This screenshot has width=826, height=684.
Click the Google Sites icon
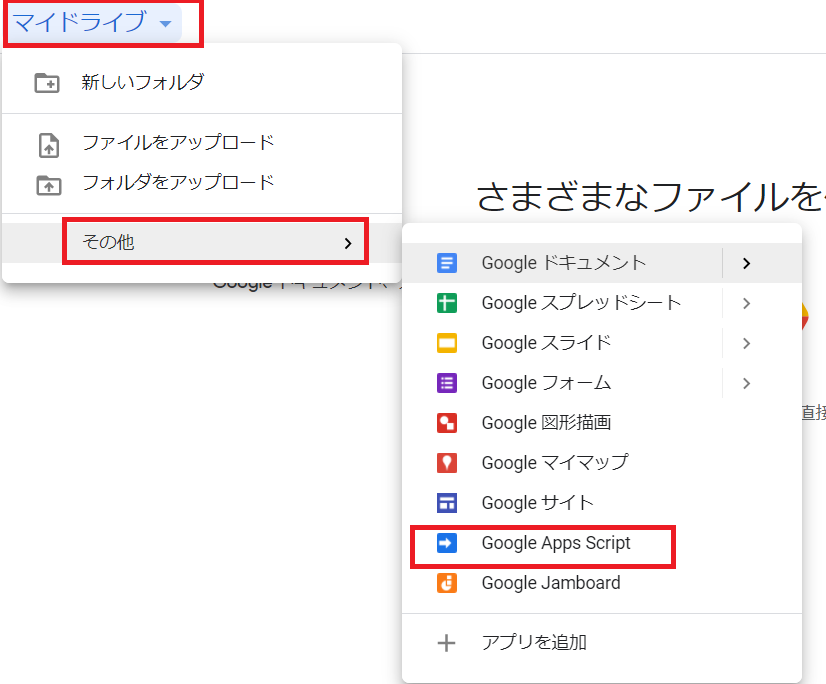447,503
